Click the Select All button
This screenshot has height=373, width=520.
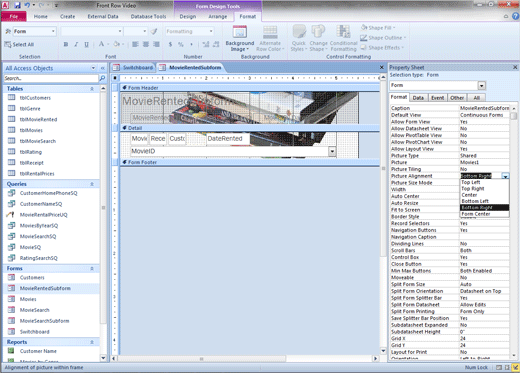tap(19, 44)
